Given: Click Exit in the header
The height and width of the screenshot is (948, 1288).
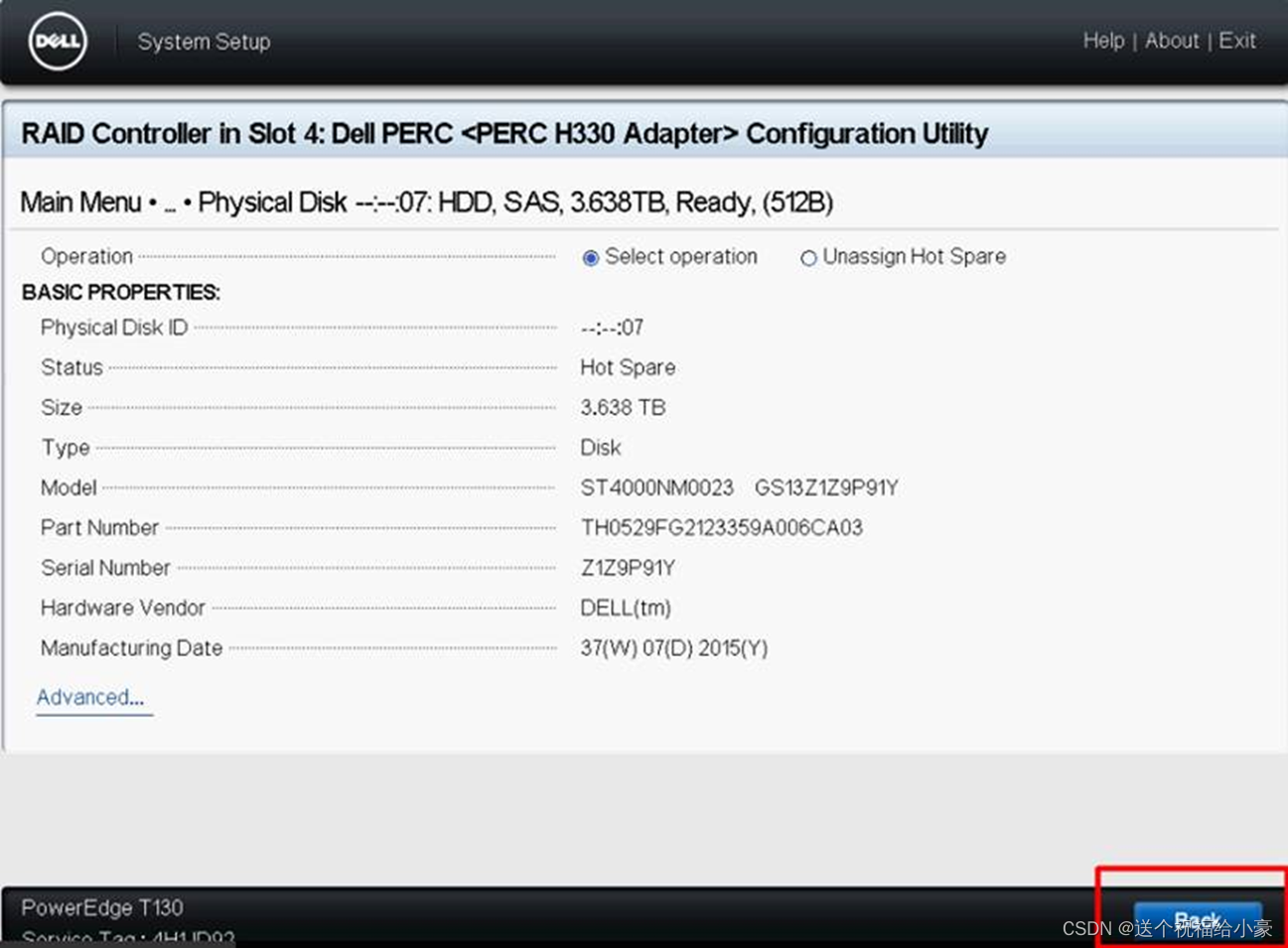Looking at the screenshot, I should [1237, 41].
